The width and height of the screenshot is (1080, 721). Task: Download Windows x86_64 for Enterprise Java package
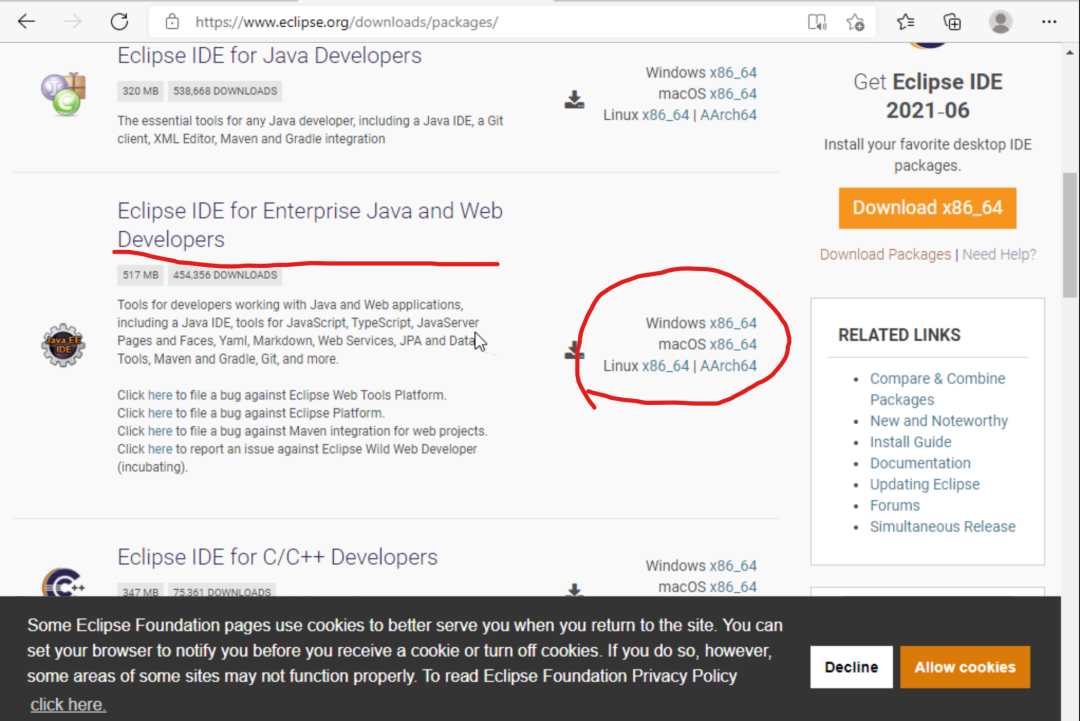pos(733,323)
